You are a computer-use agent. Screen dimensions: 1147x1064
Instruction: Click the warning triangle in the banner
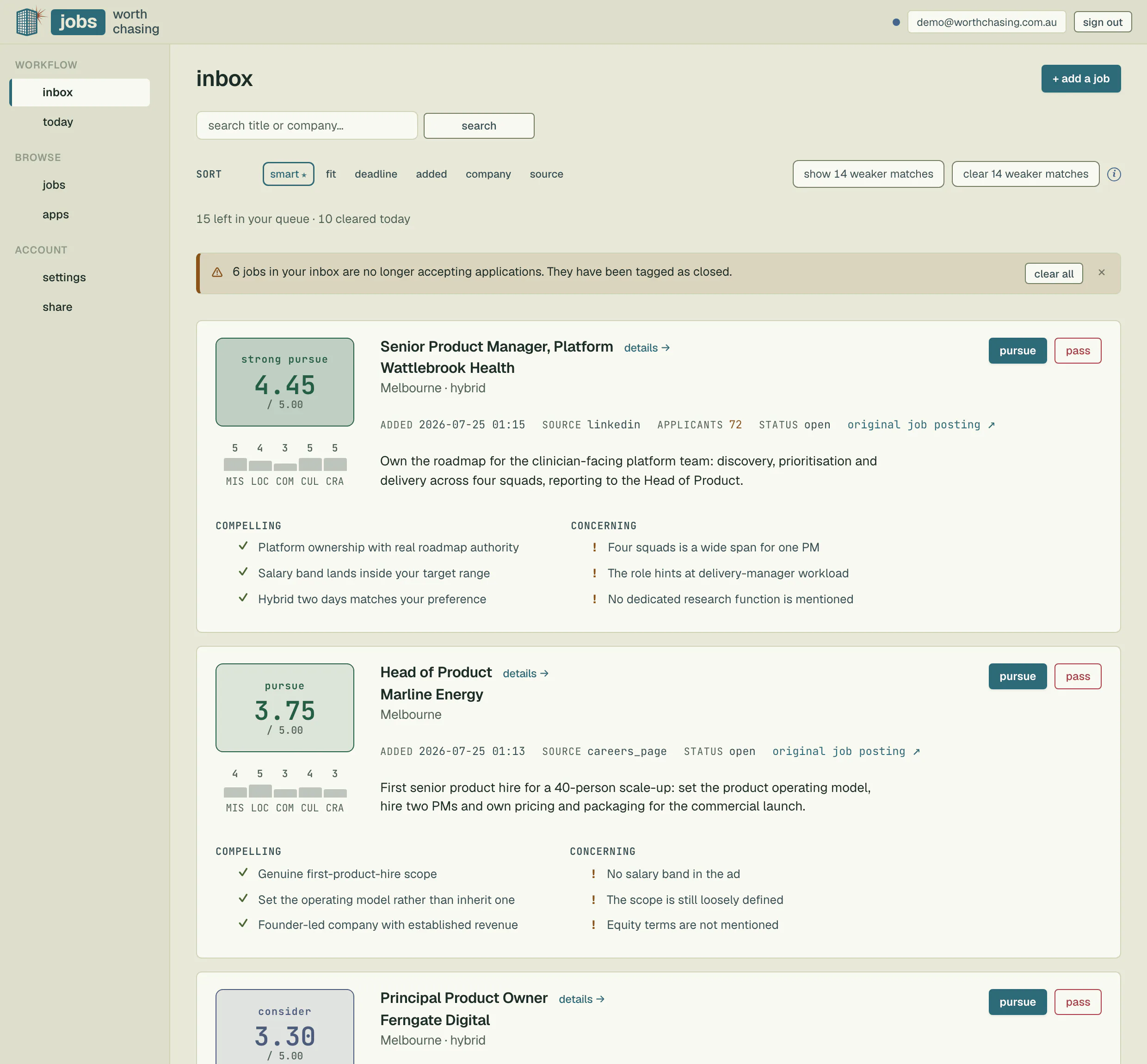(217, 272)
